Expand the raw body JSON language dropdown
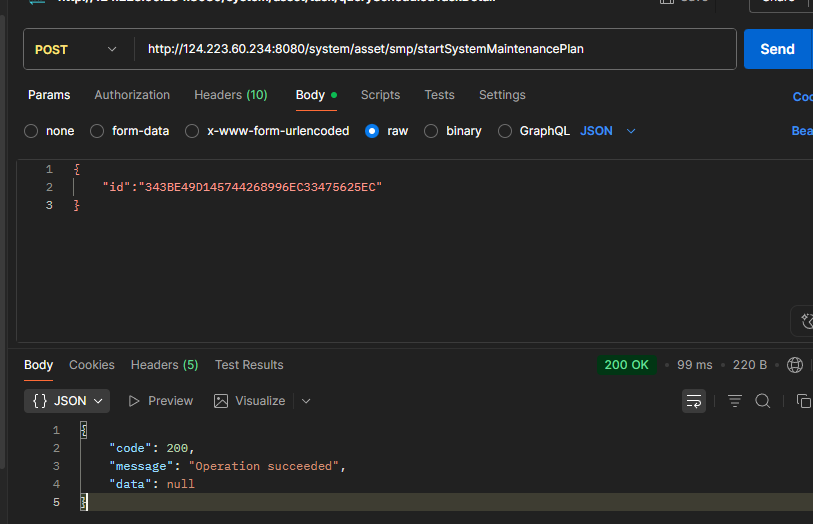This screenshot has height=524, width=813. pos(608,131)
